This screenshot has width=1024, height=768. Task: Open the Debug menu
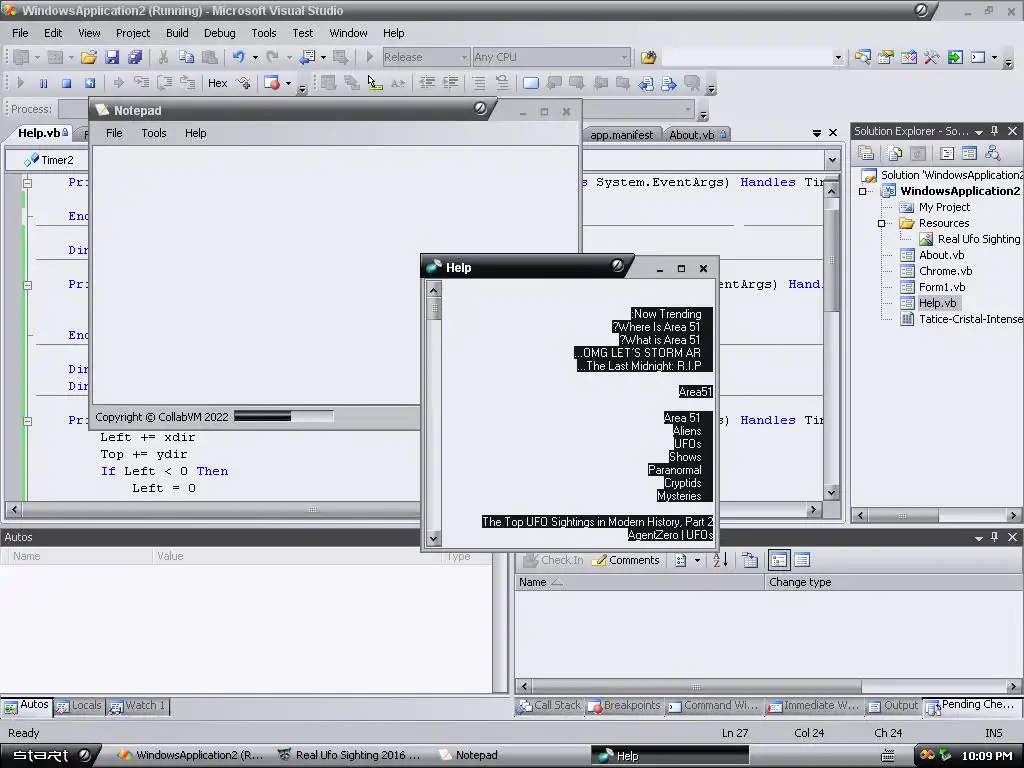point(219,33)
